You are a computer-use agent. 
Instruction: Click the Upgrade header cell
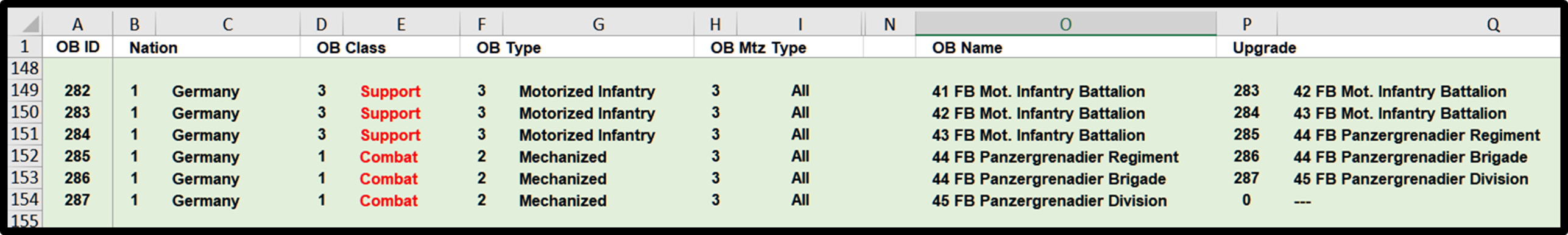tap(1265, 47)
